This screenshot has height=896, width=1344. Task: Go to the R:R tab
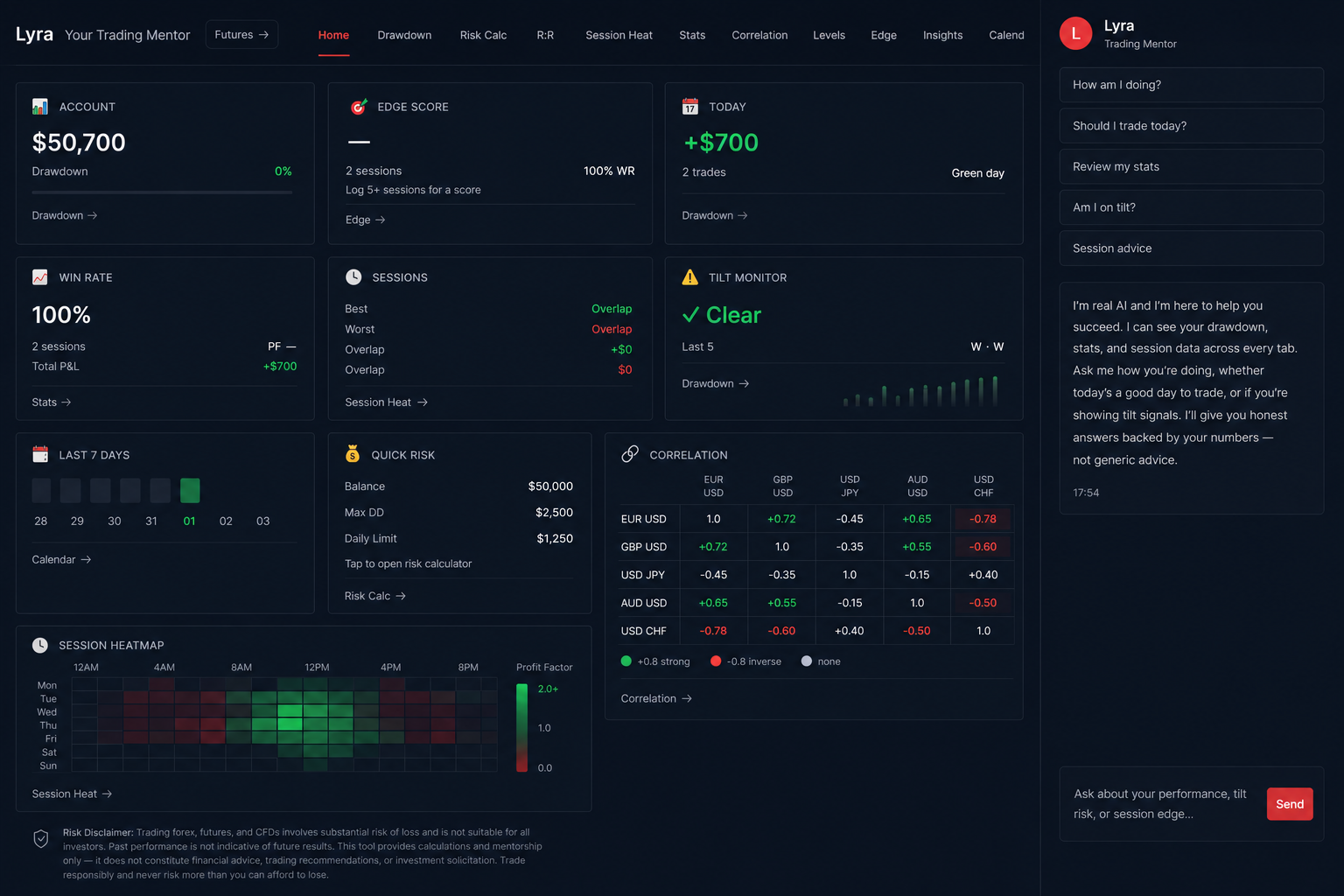pyautogui.click(x=545, y=35)
